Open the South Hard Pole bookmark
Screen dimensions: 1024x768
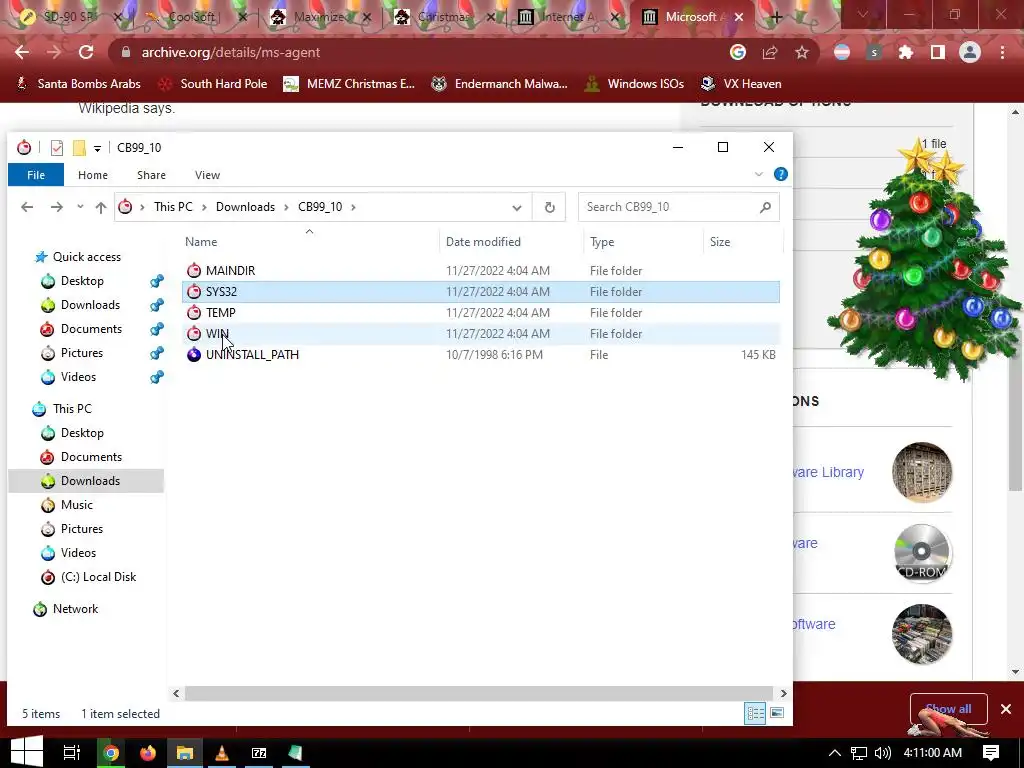213,84
